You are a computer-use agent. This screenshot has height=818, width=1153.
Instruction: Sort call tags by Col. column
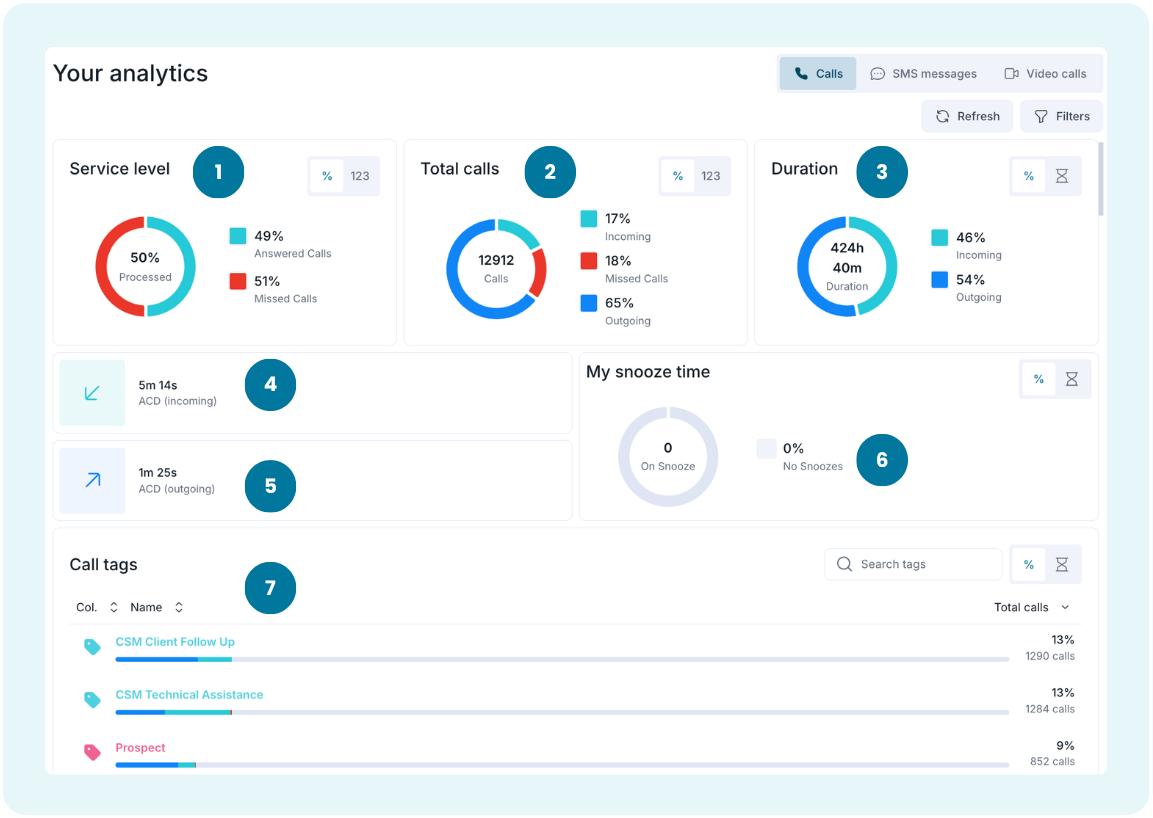[x=97, y=607]
